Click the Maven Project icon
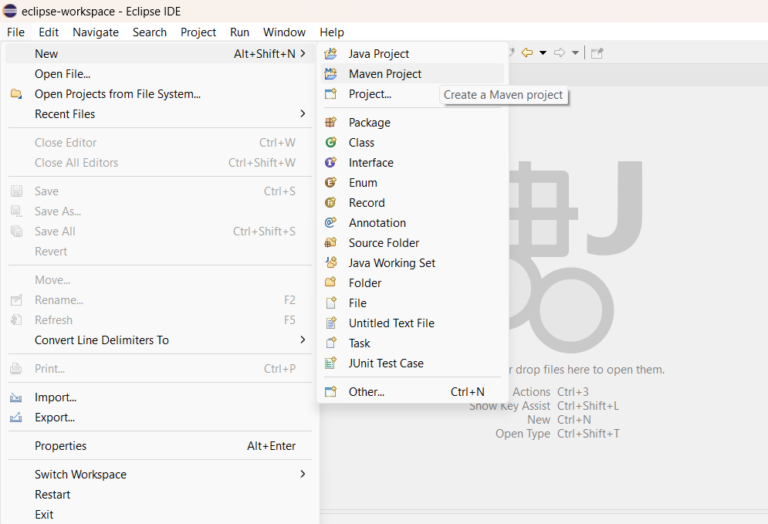This screenshot has height=524, width=768. [331, 73]
